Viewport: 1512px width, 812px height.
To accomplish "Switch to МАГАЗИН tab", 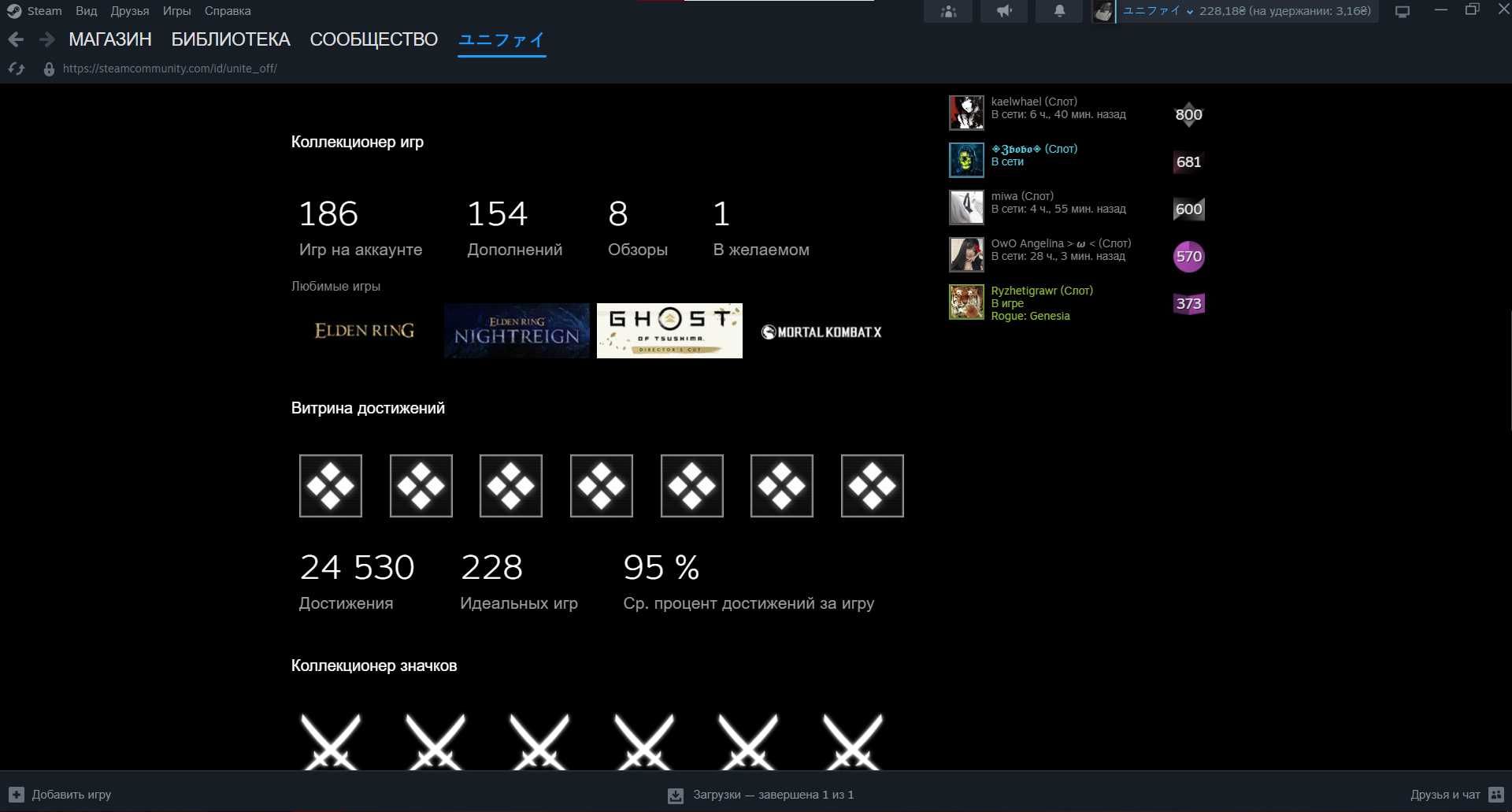I will [110, 39].
